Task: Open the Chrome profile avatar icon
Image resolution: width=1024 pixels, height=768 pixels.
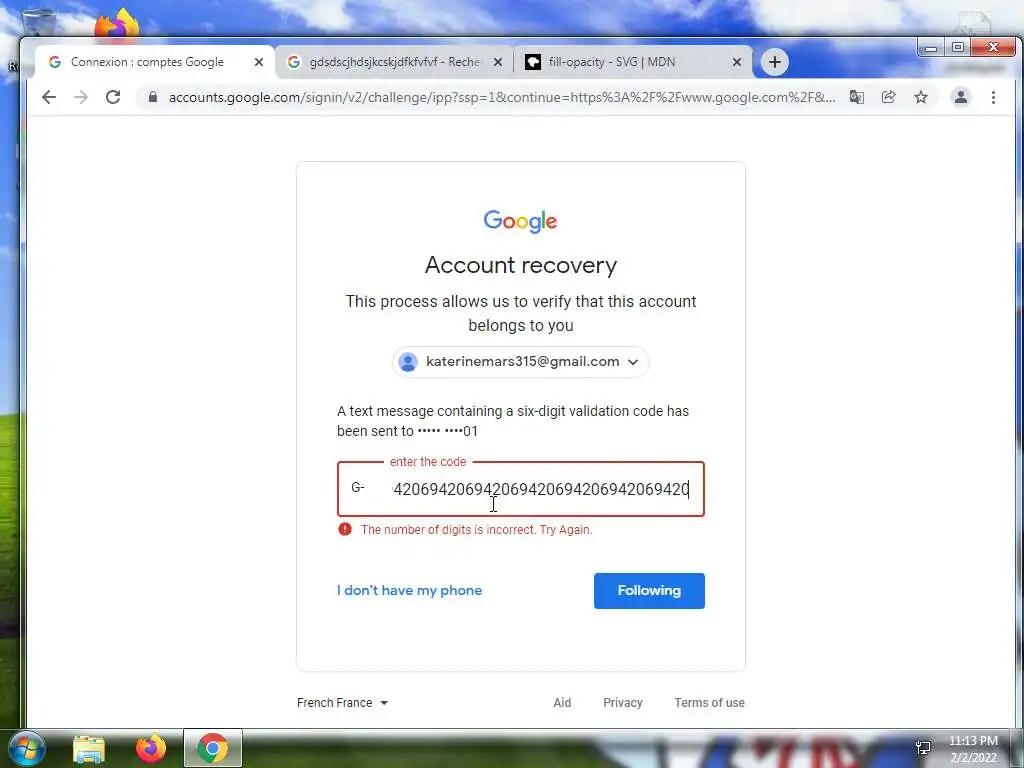Action: click(x=961, y=97)
